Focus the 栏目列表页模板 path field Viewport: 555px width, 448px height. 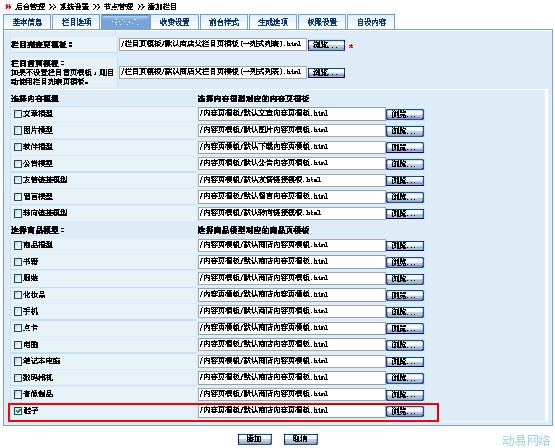pyautogui.click(x=212, y=44)
